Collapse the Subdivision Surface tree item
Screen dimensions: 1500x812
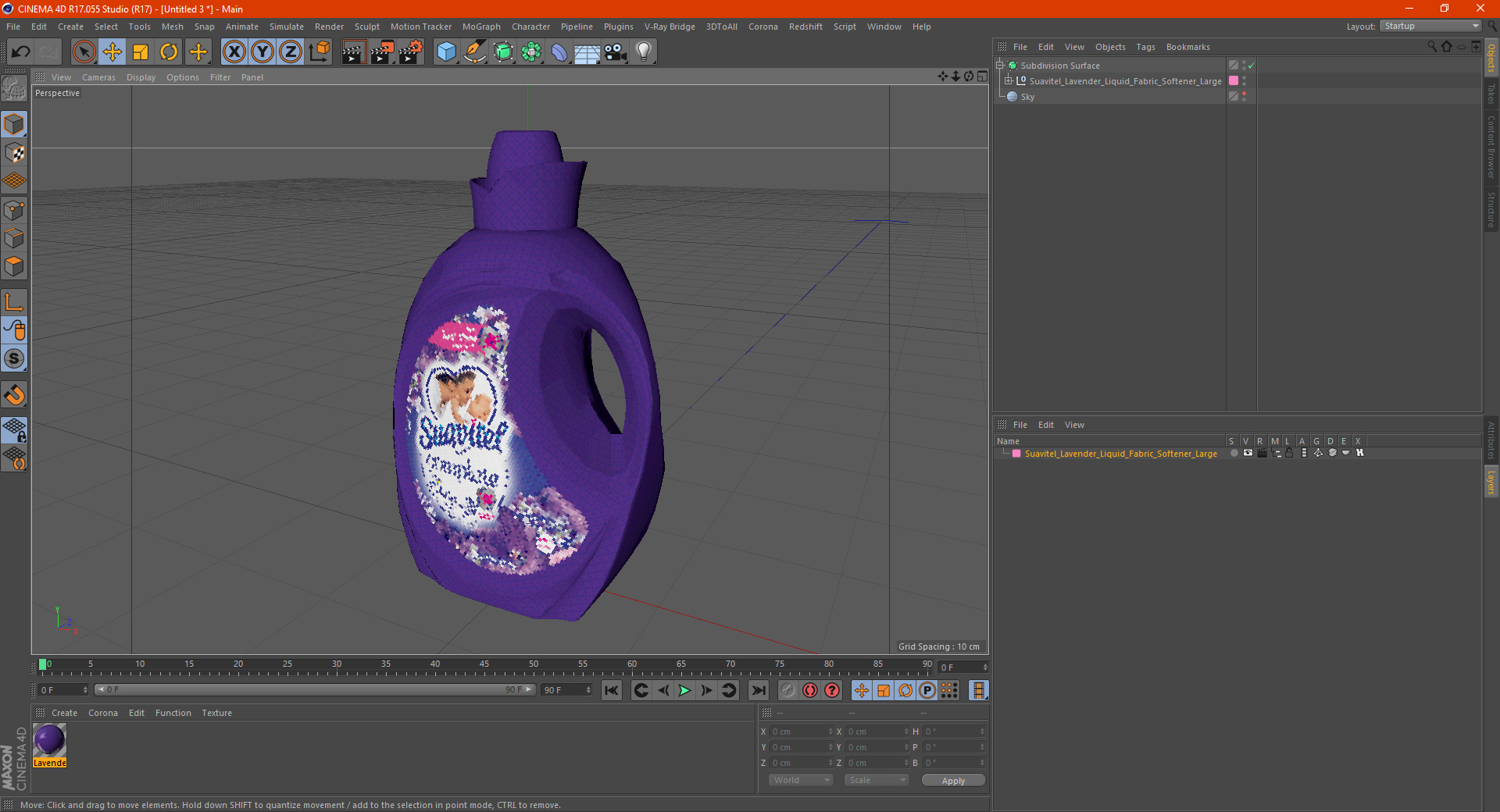[1000, 66]
